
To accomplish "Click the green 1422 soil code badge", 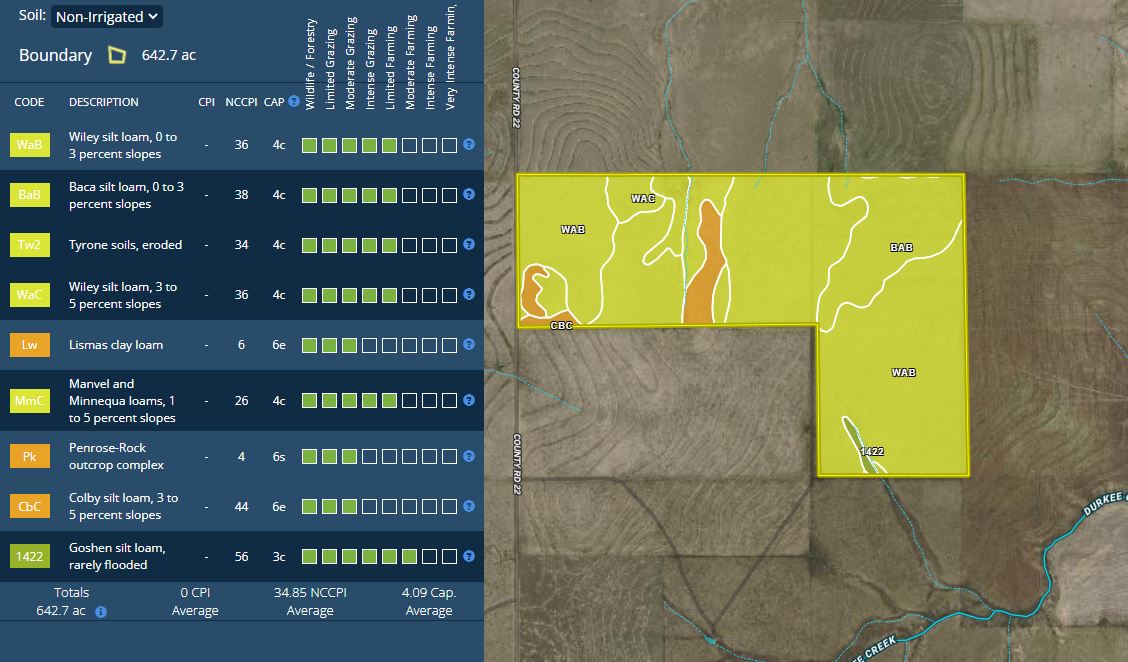I will tap(29, 556).
